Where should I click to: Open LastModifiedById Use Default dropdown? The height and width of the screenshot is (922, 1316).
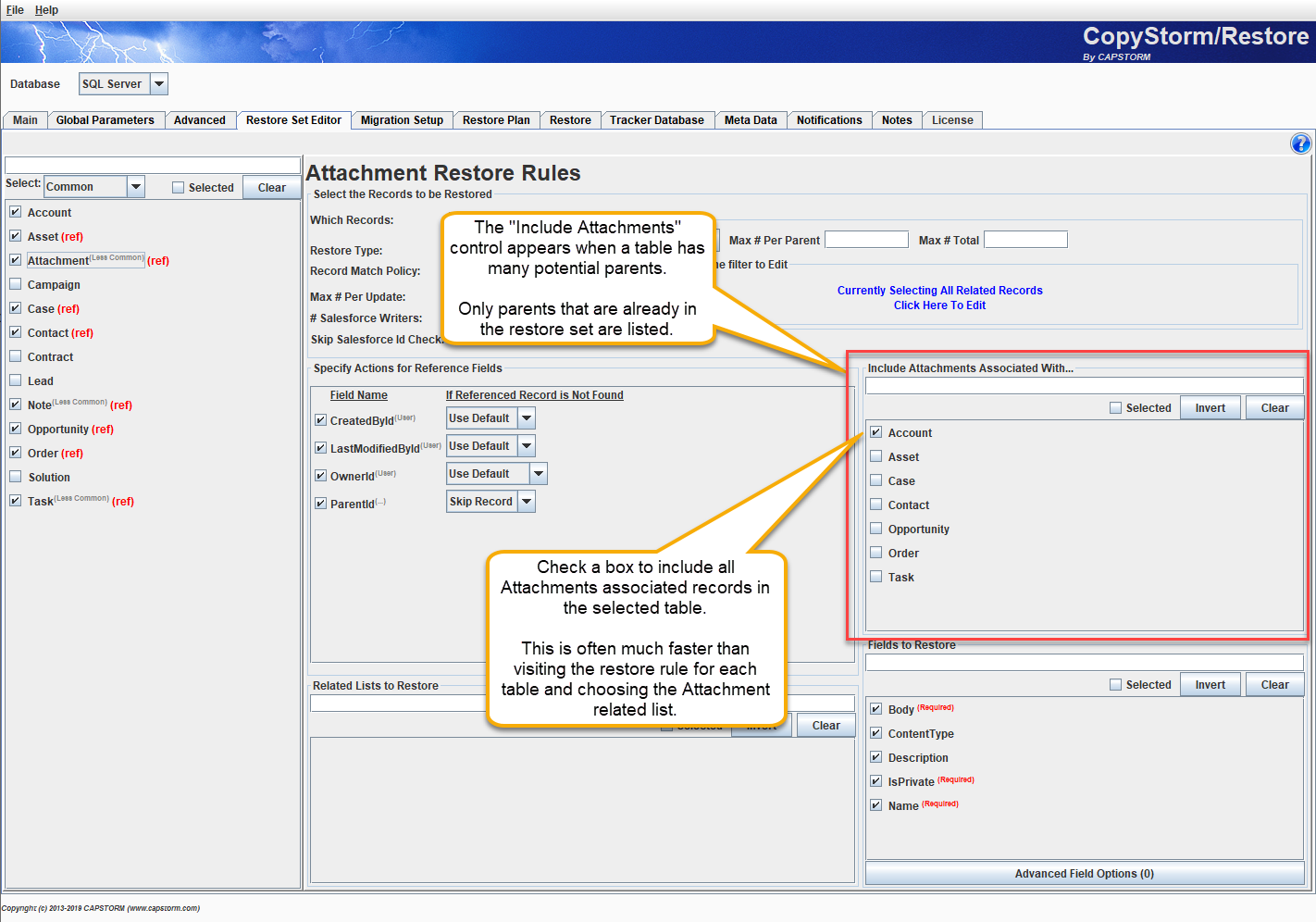coord(527,446)
